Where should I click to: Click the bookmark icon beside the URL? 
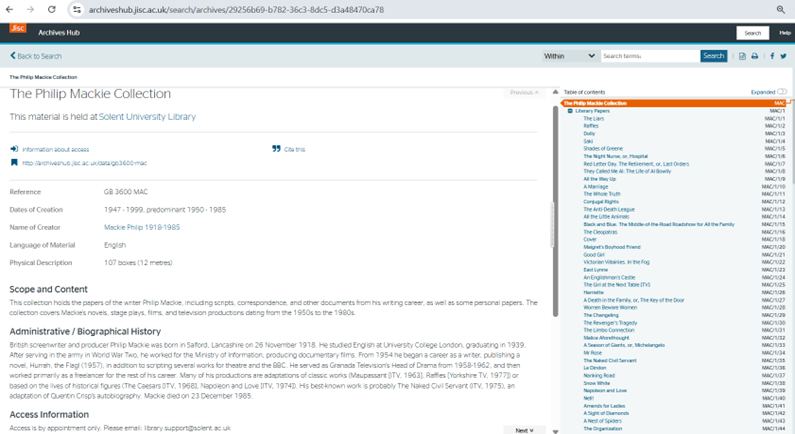coord(14,163)
